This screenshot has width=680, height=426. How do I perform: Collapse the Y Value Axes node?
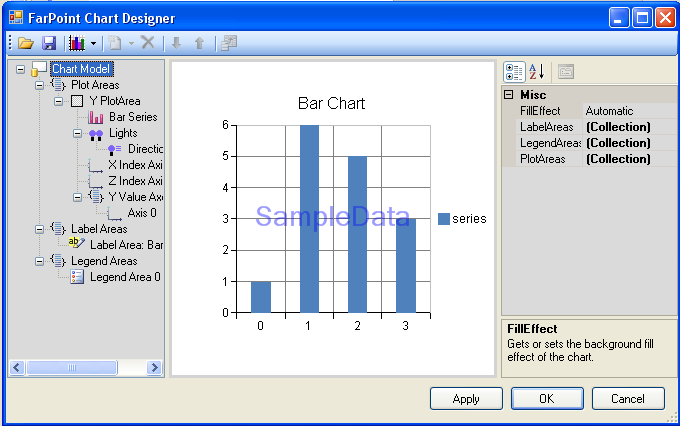tap(77, 197)
